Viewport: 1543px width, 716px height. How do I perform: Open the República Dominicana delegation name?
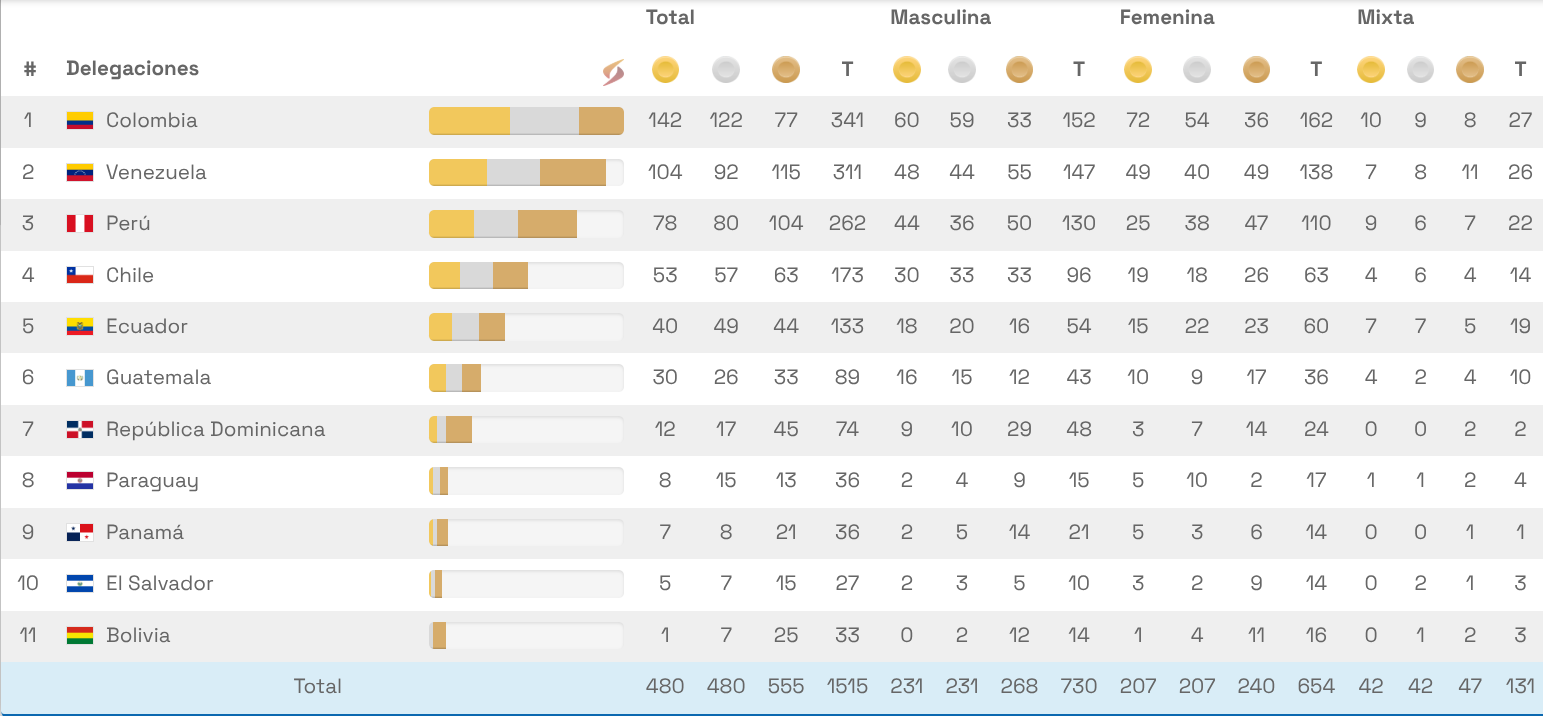click(x=215, y=429)
